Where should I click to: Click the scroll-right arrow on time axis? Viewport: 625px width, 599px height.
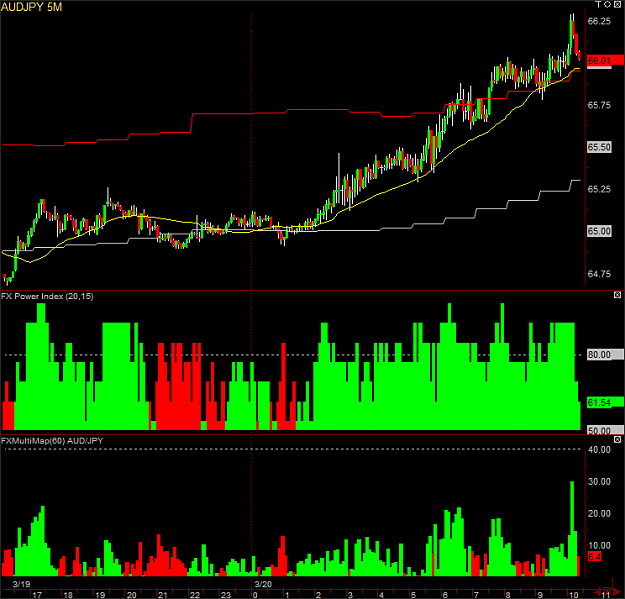pos(617,591)
